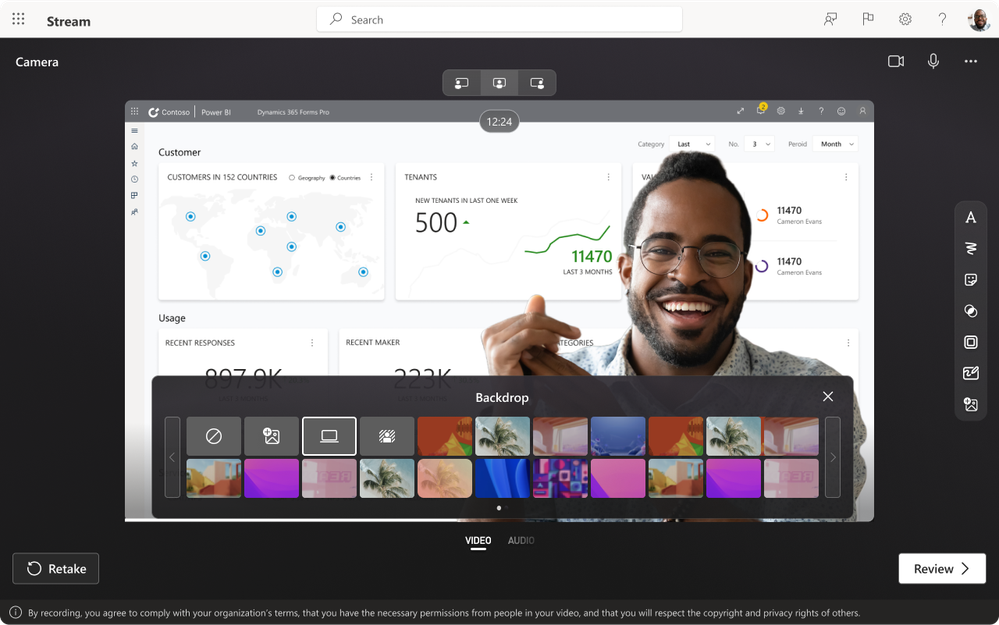Click the home icon in dashboard sidebar
Viewport: 999px width, 625px height.
(134, 147)
